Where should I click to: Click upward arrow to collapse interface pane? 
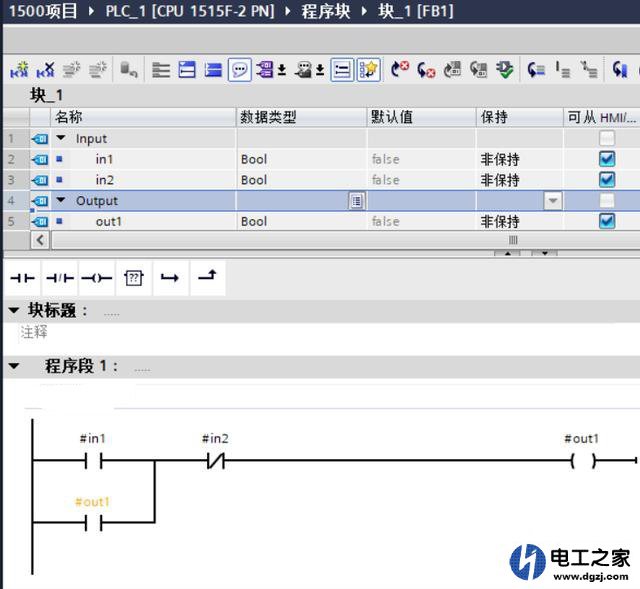pyautogui.click(x=507, y=253)
